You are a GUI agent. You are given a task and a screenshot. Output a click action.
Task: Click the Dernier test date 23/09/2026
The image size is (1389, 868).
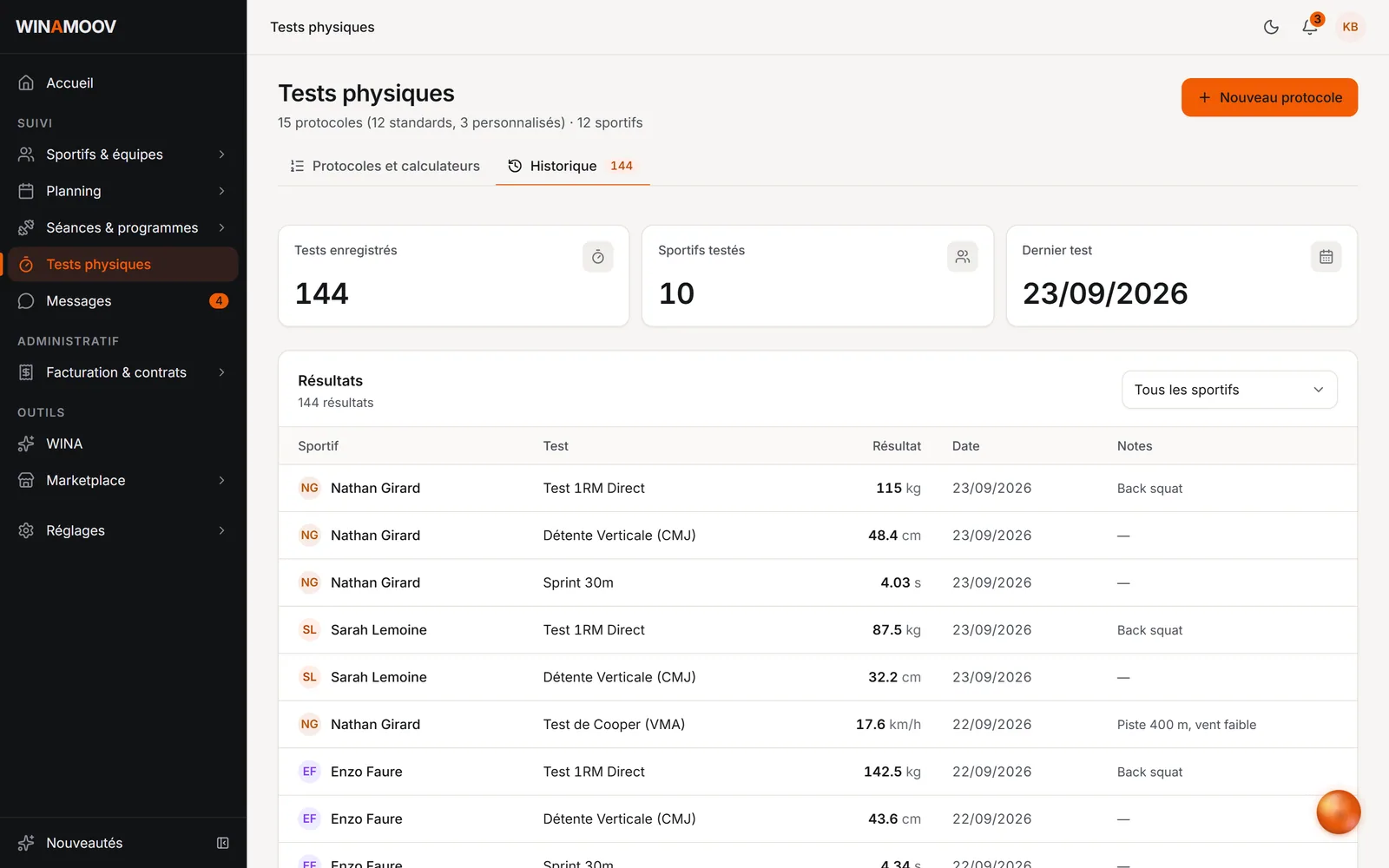tap(1105, 293)
